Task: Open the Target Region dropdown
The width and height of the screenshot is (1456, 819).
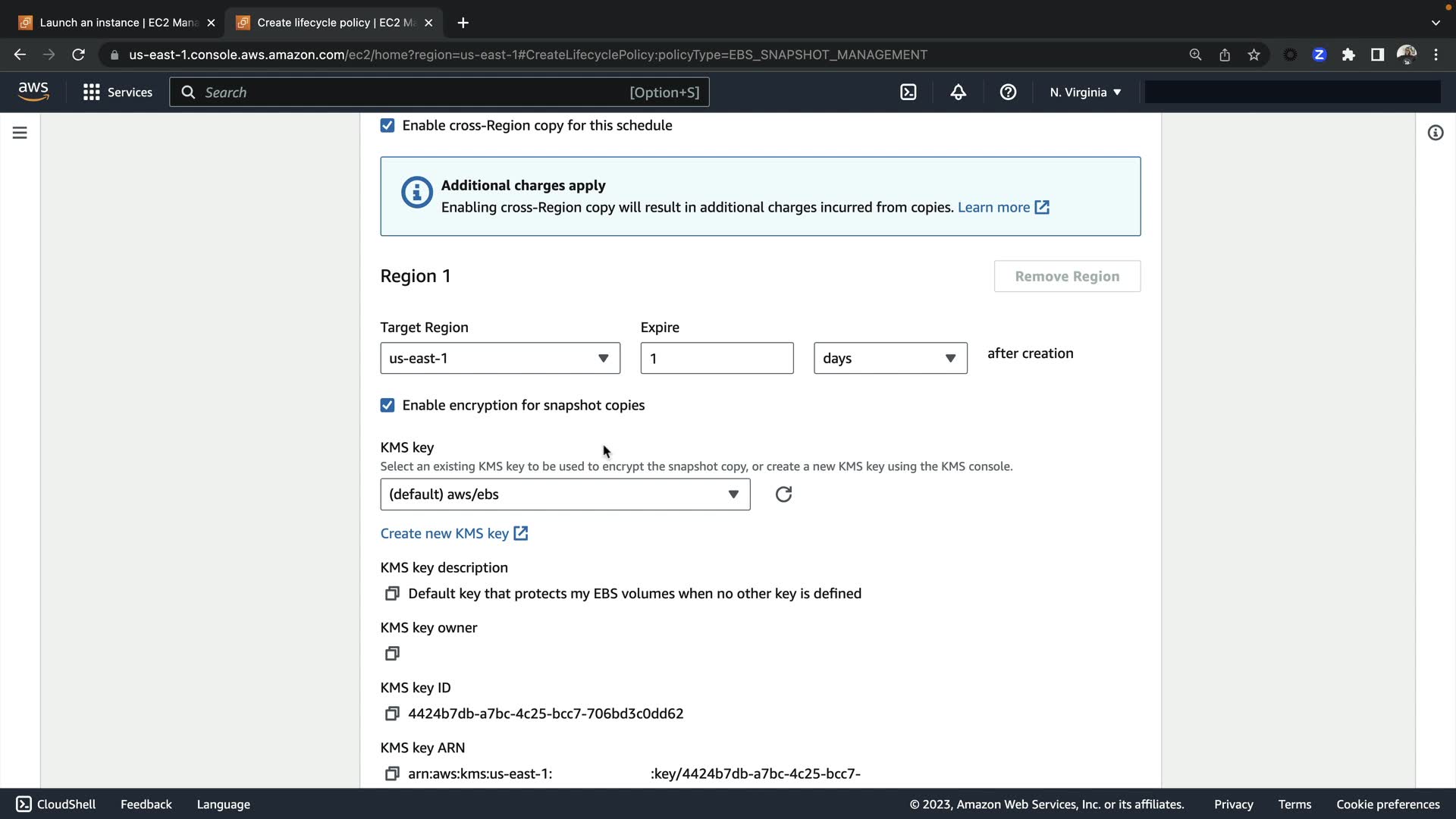Action: (500, 358)
